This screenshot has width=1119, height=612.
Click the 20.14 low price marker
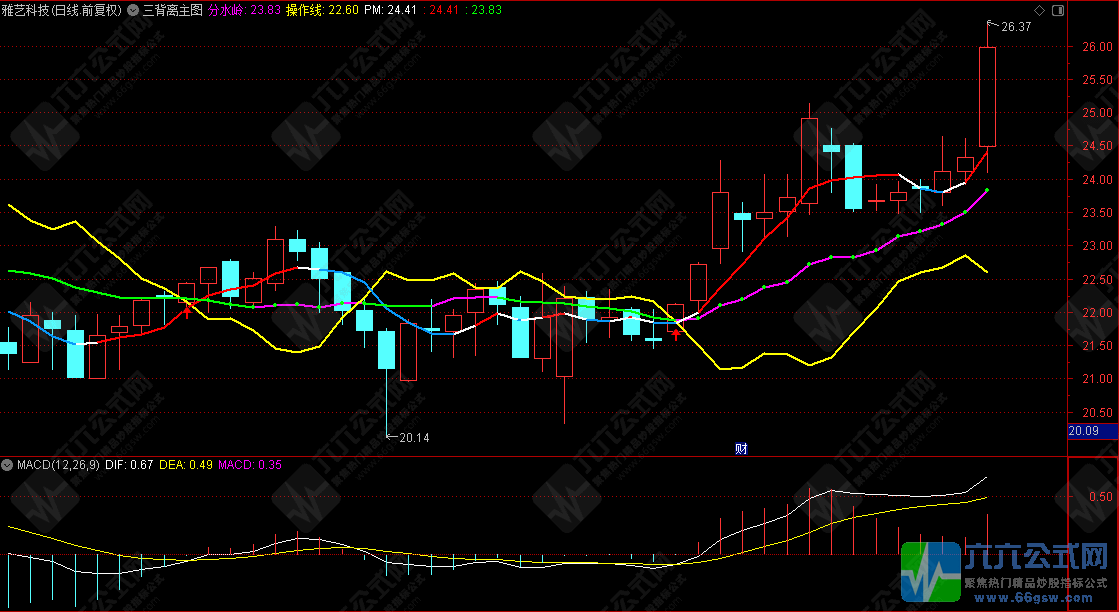click(413, 437)
